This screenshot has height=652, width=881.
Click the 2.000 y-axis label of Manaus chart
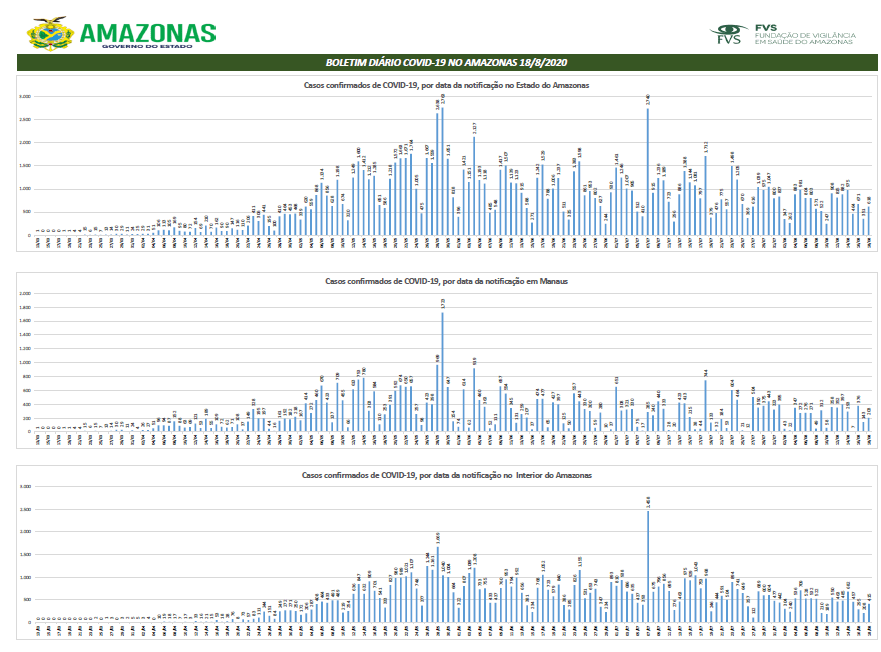click(x=26, y=293)
